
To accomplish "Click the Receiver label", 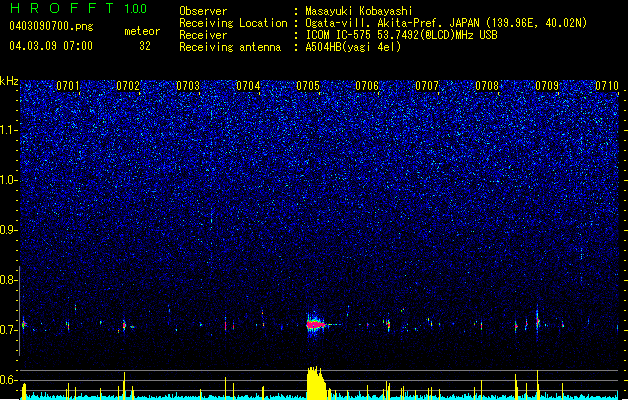I will pos(203,35).
